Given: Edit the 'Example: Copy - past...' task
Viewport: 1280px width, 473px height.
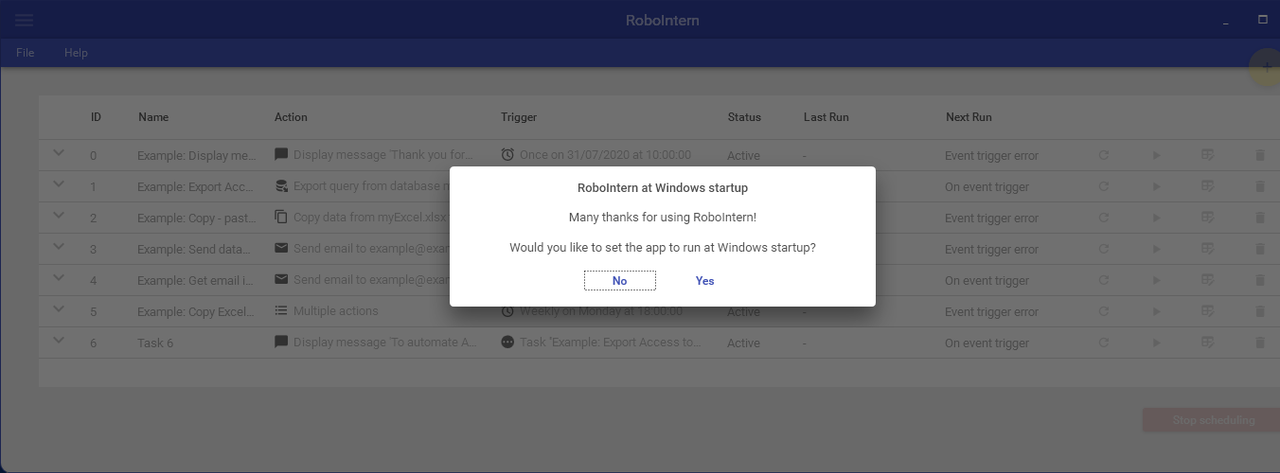Looking at the screenshot, I should pyautogui.click(x=1208, y=217).
